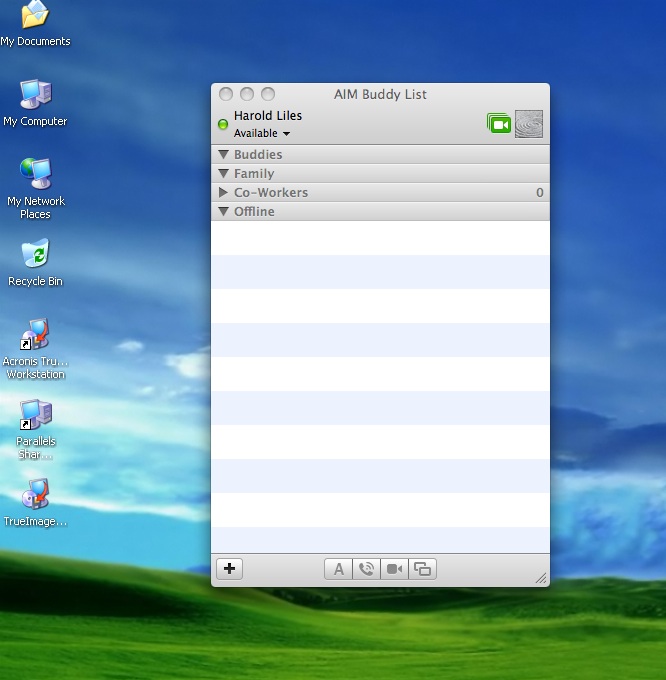
Task: Select the Offline group label
Action: point(254,212)
